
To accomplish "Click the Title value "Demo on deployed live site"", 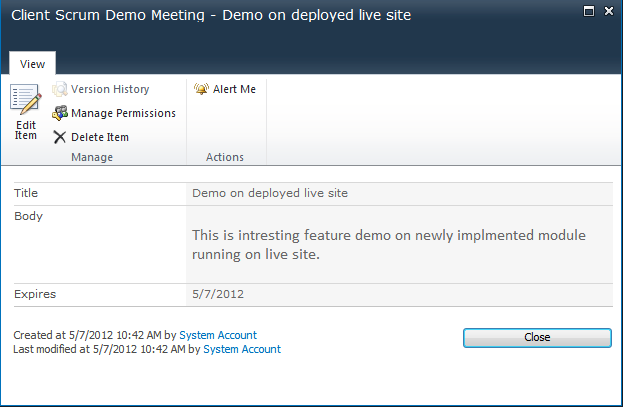I will (269, 193).
